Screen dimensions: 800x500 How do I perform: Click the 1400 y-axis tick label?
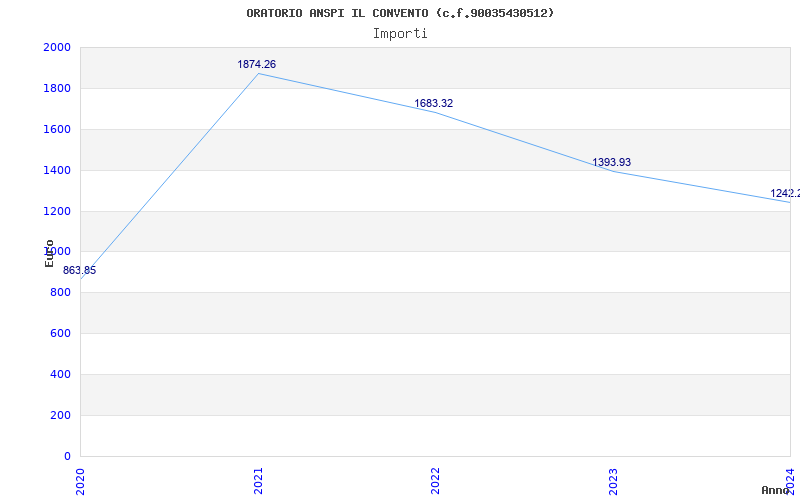tap(57, 170)
